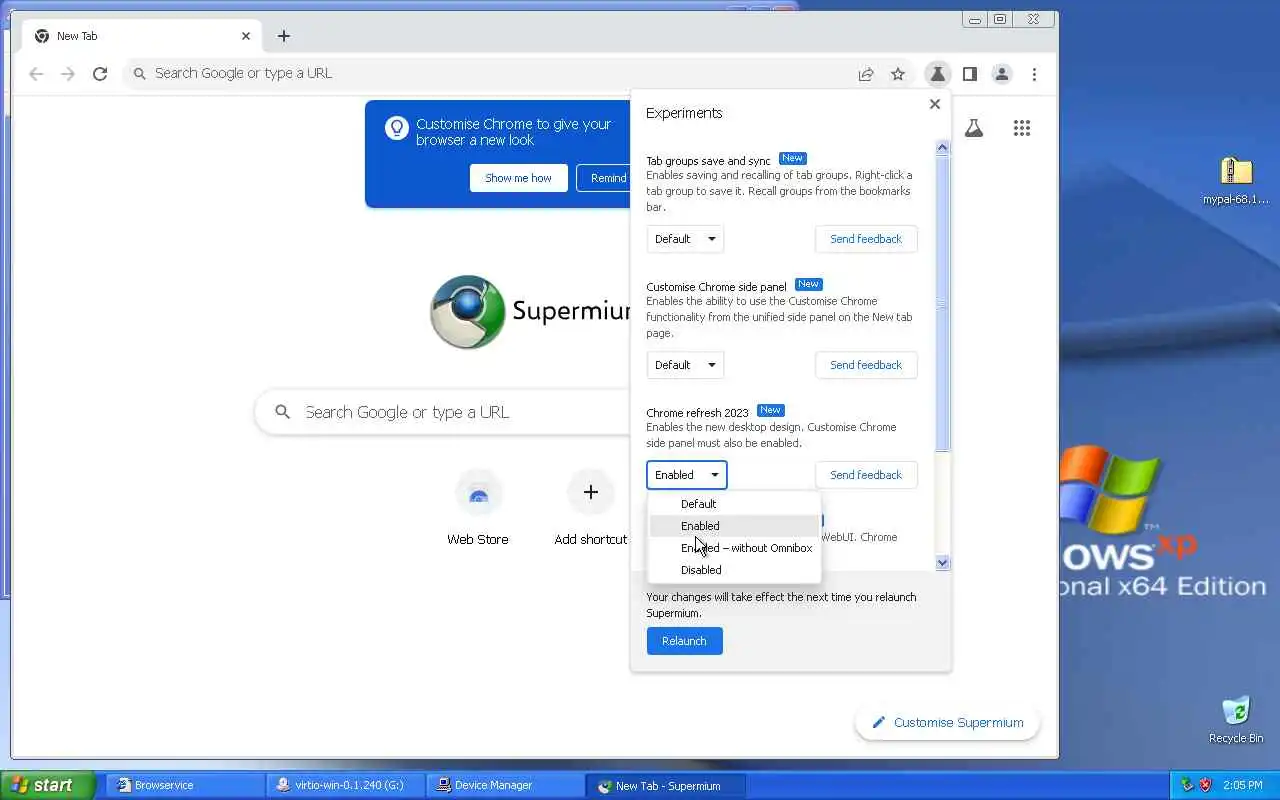
Task: Go forward with the browser forward arrow
Action: [x=68, y=74]
